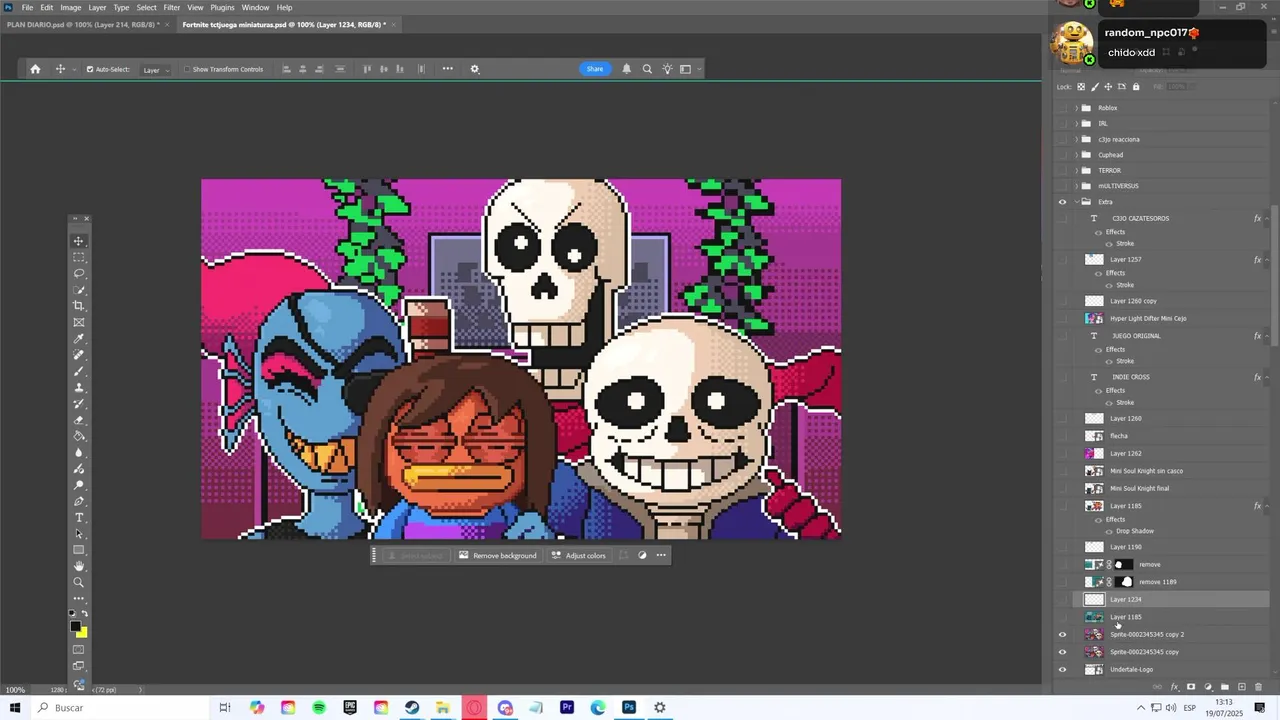1280x720 pixels.
Task: Select the Hand tool
Action: pos(79,566)
